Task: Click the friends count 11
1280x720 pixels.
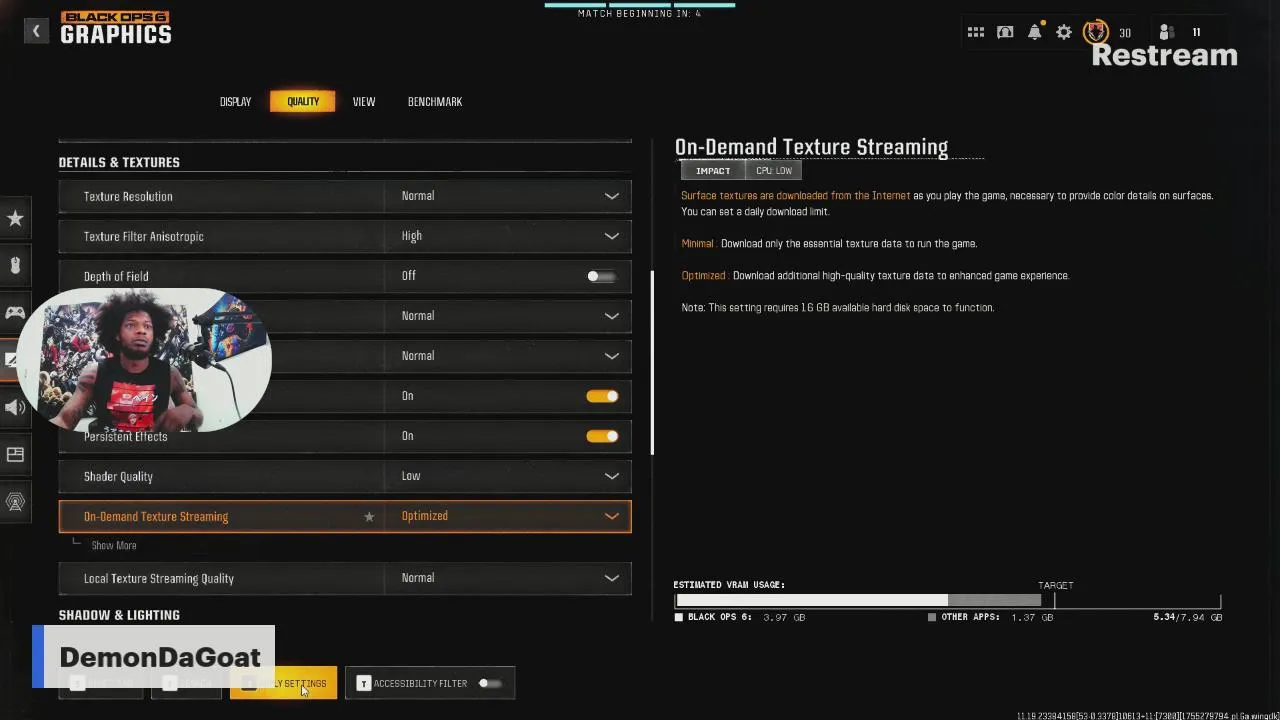Action: 1196,33
